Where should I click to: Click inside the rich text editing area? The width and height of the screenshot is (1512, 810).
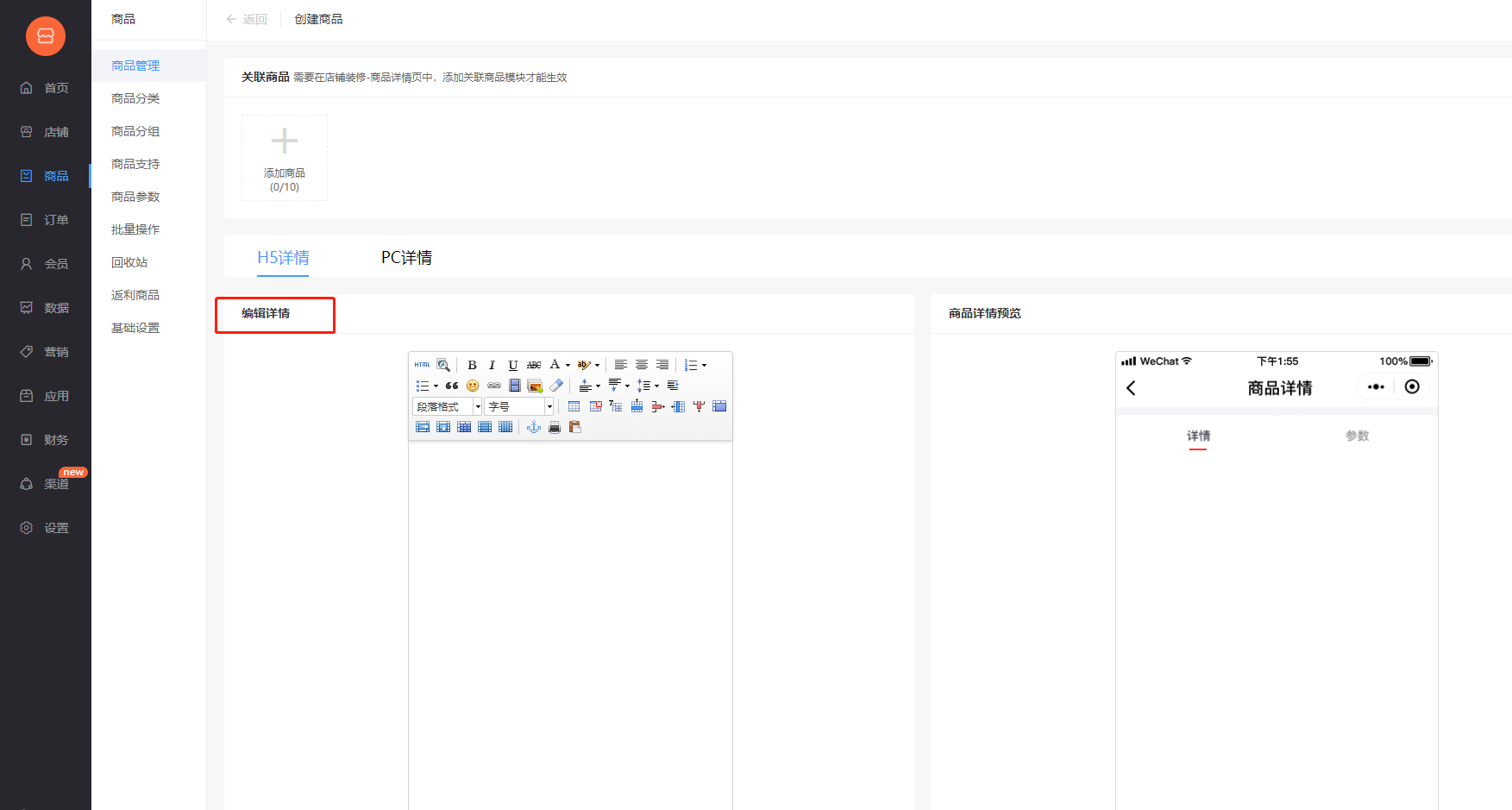point(570,625)
